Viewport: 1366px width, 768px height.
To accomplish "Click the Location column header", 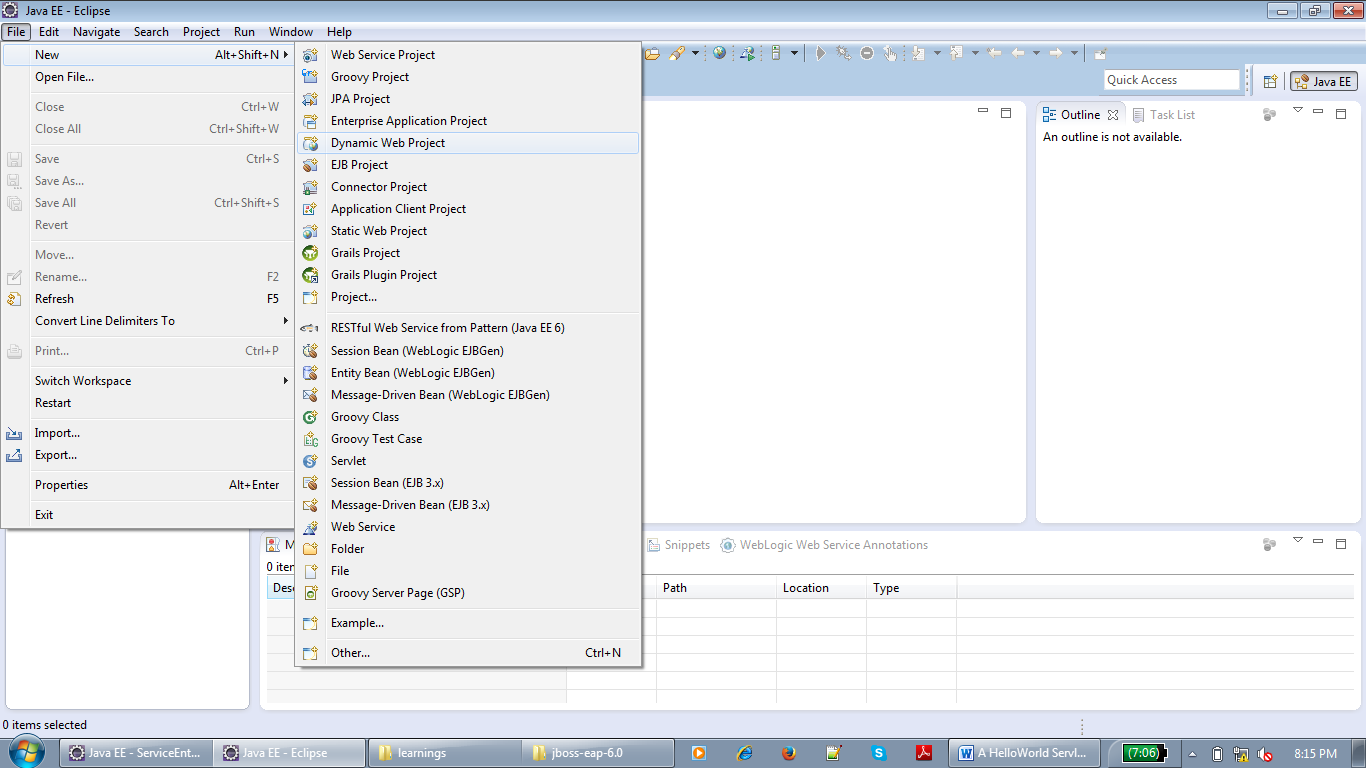I will coord(821,588).
